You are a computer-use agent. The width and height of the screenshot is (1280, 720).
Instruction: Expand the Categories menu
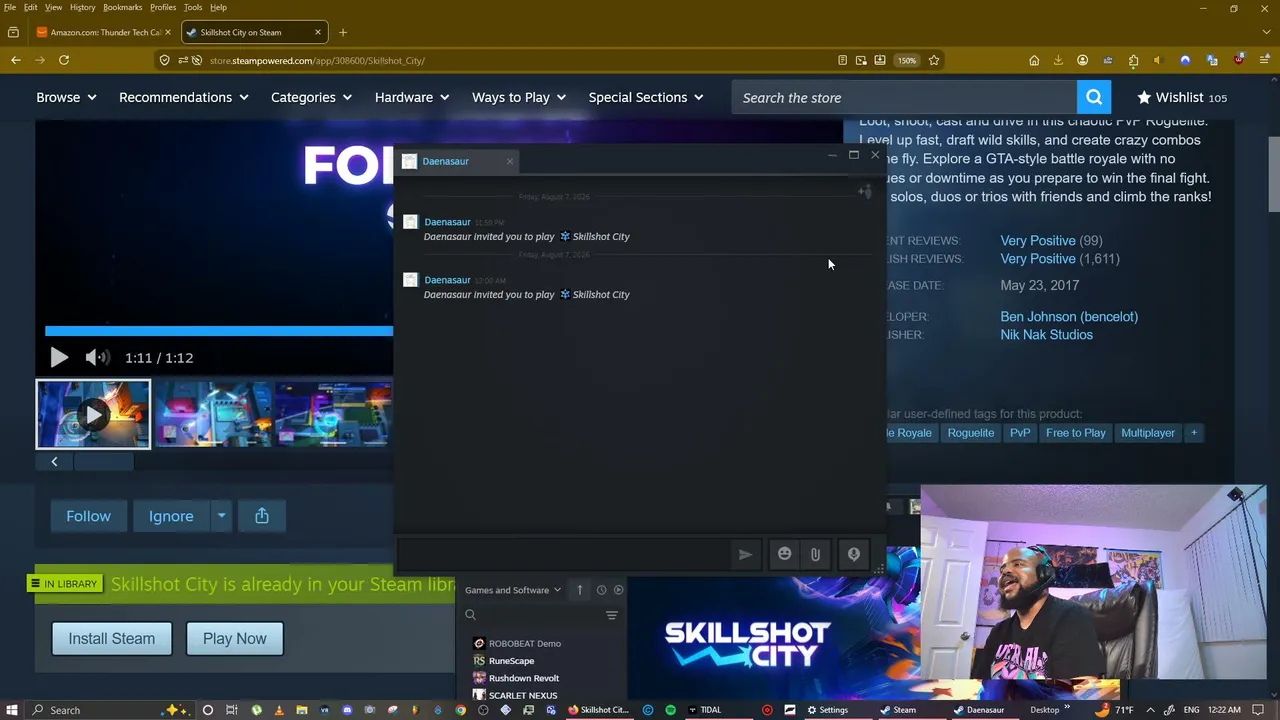pyautogui.click(x=311, y=97)
